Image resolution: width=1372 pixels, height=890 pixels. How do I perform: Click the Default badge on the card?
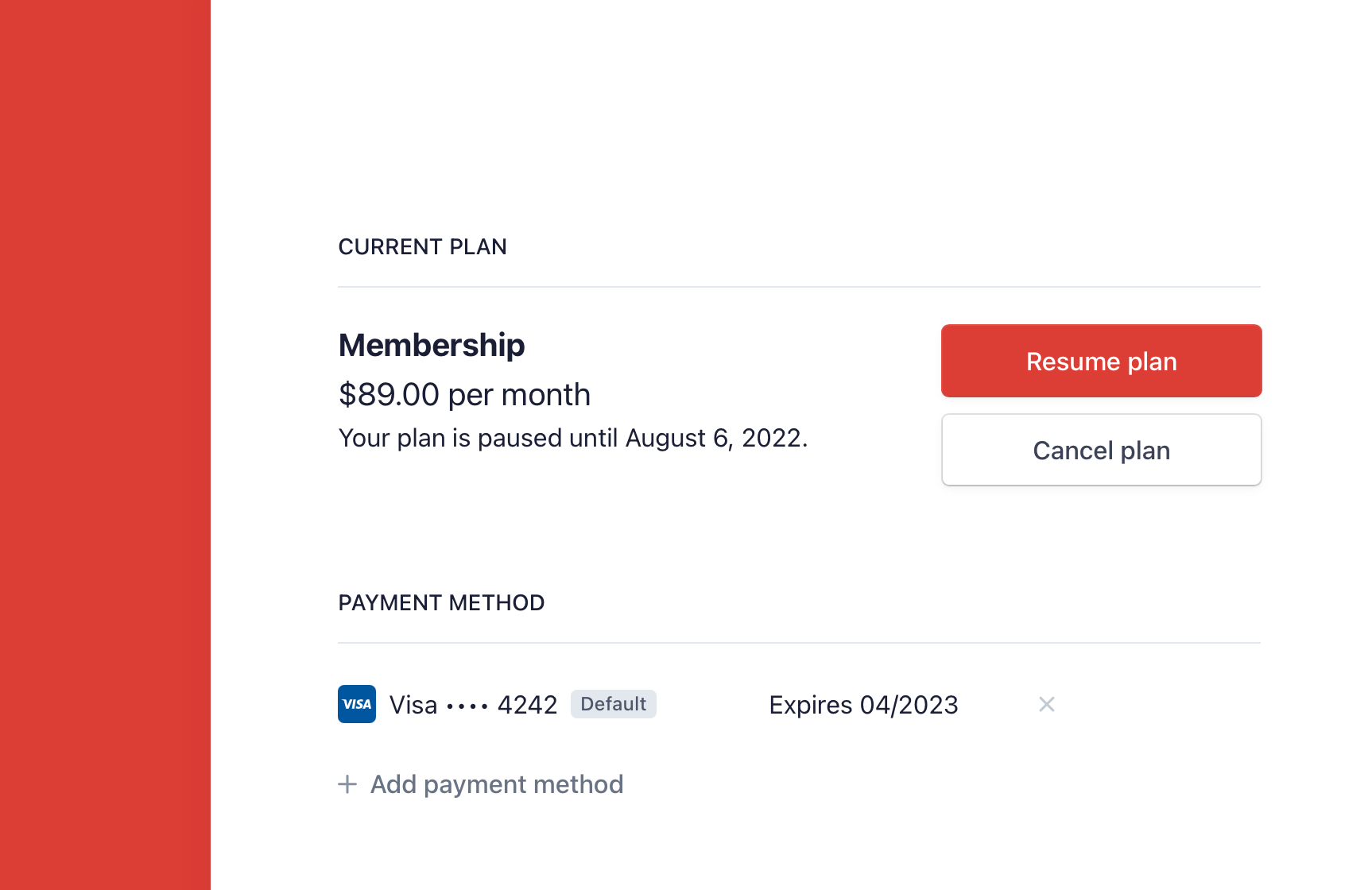click(613, 704)
